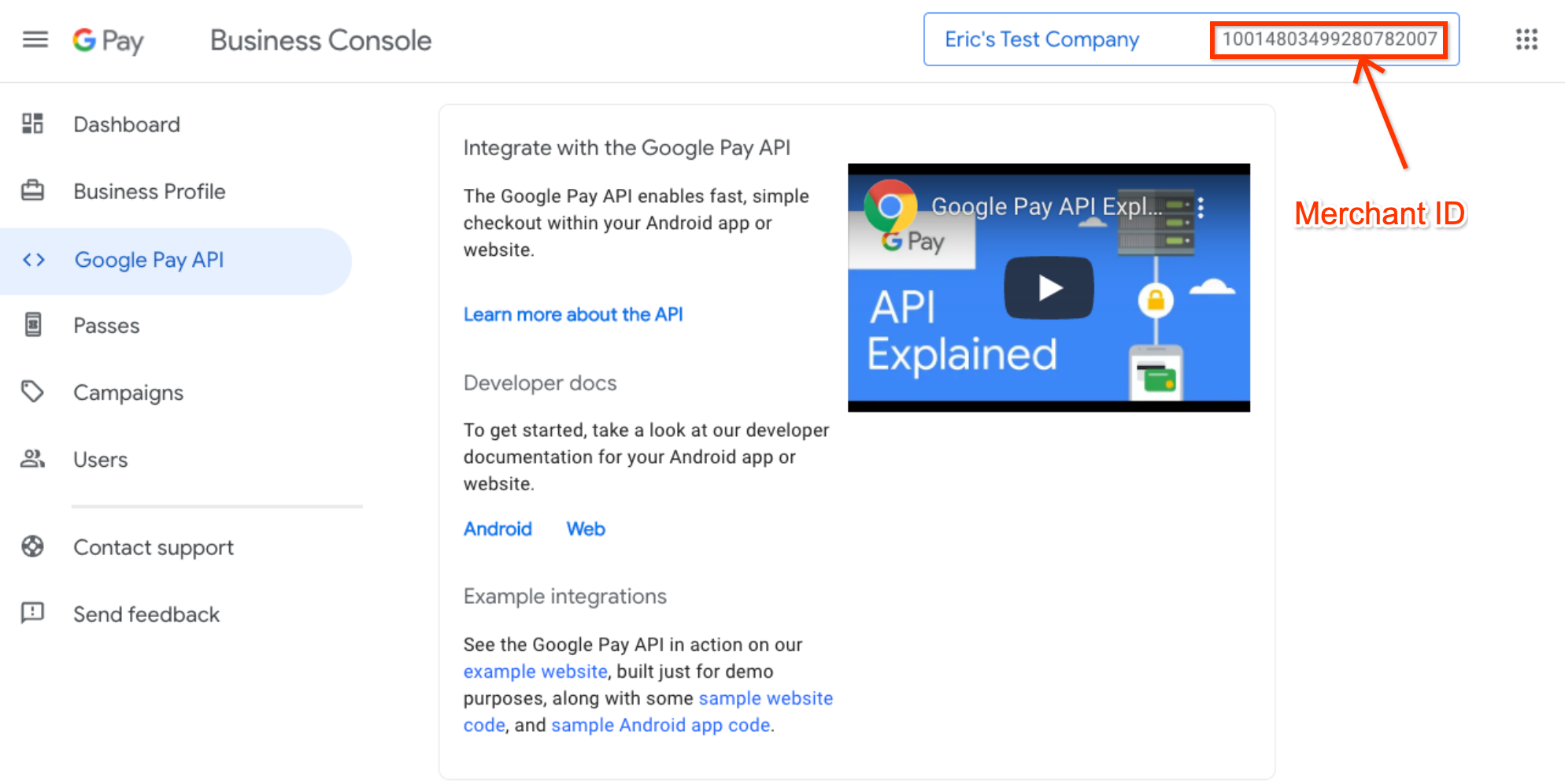Open Eric's Test Company account selector
1565x784 pixels.
(x=1191, y=39)
